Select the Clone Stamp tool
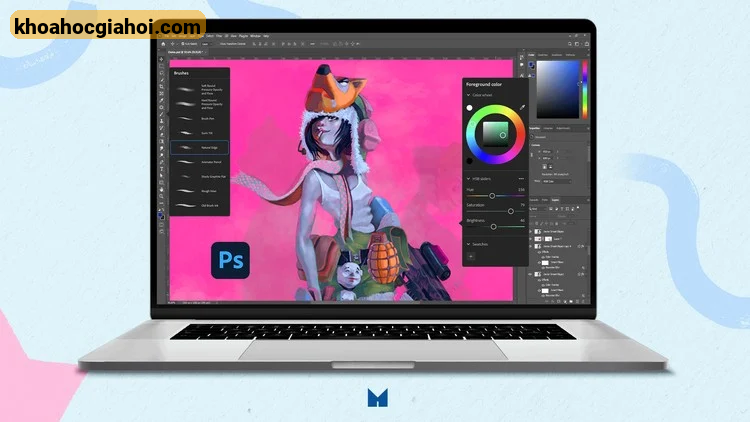Viewport: 750px width, 422px height. (161, 121)
